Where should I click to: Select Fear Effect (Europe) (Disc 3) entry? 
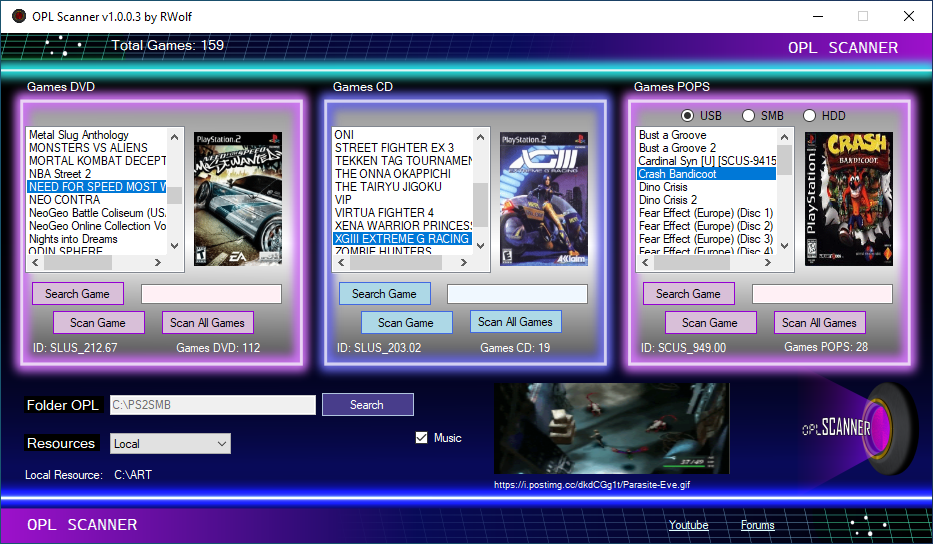tap(707, 239)
